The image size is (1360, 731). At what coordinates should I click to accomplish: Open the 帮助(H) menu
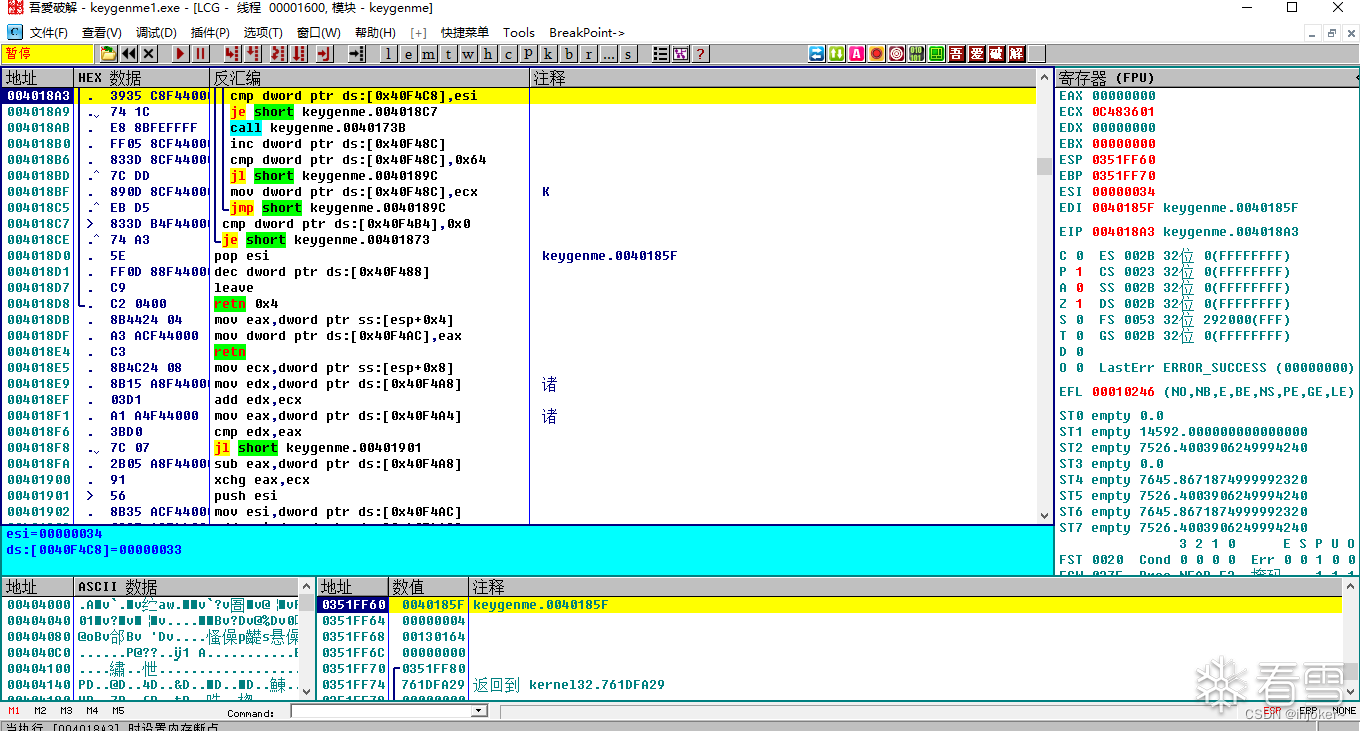click(x=375, y=33)
